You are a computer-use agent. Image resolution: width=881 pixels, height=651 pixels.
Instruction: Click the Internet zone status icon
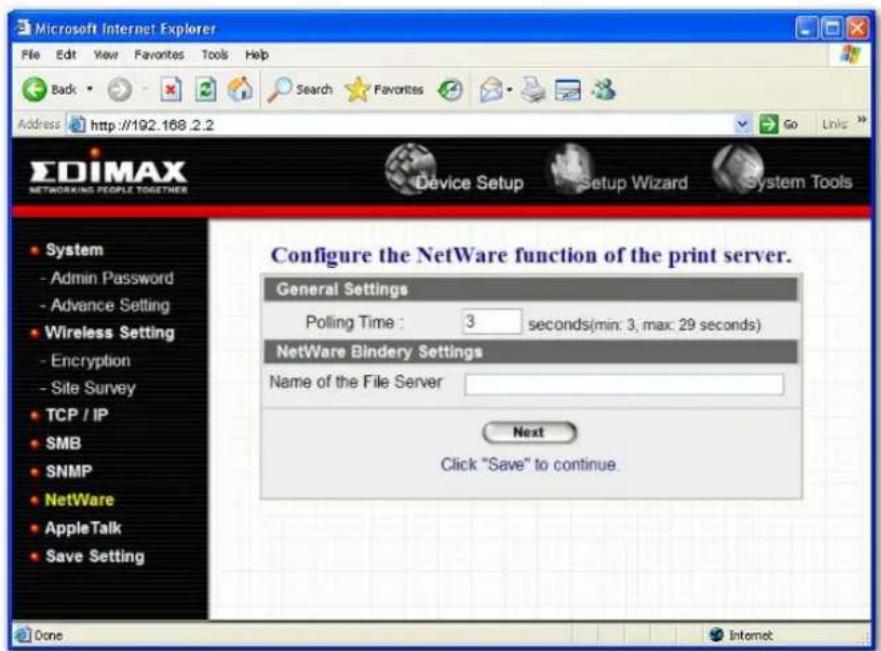click(716, 635)
